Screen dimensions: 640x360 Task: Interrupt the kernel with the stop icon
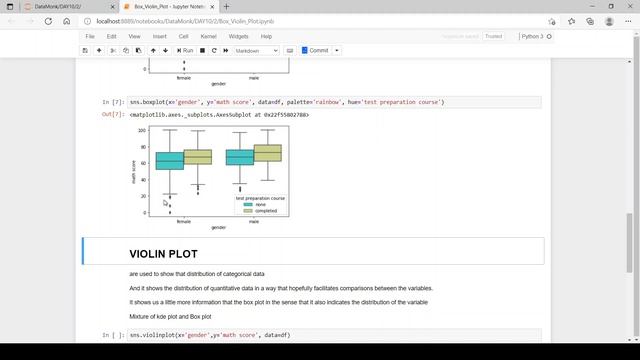click(x=202, y=51)
